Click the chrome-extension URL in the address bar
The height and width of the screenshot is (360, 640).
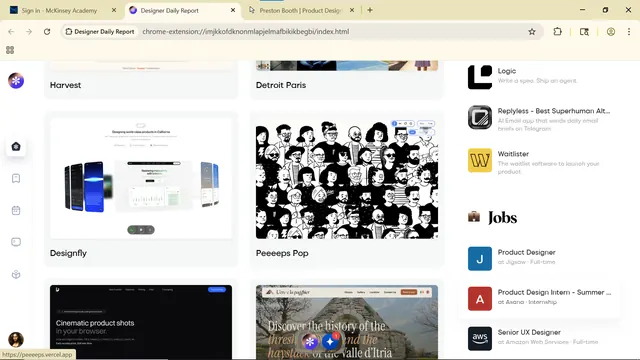(246, 31)
